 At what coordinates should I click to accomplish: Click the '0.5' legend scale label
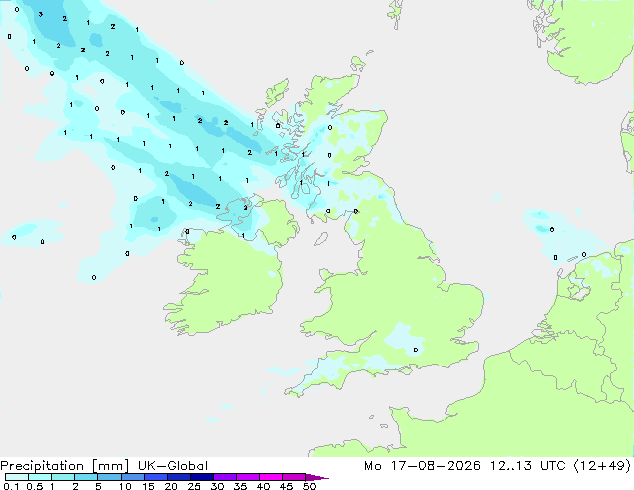pos(35,486)
